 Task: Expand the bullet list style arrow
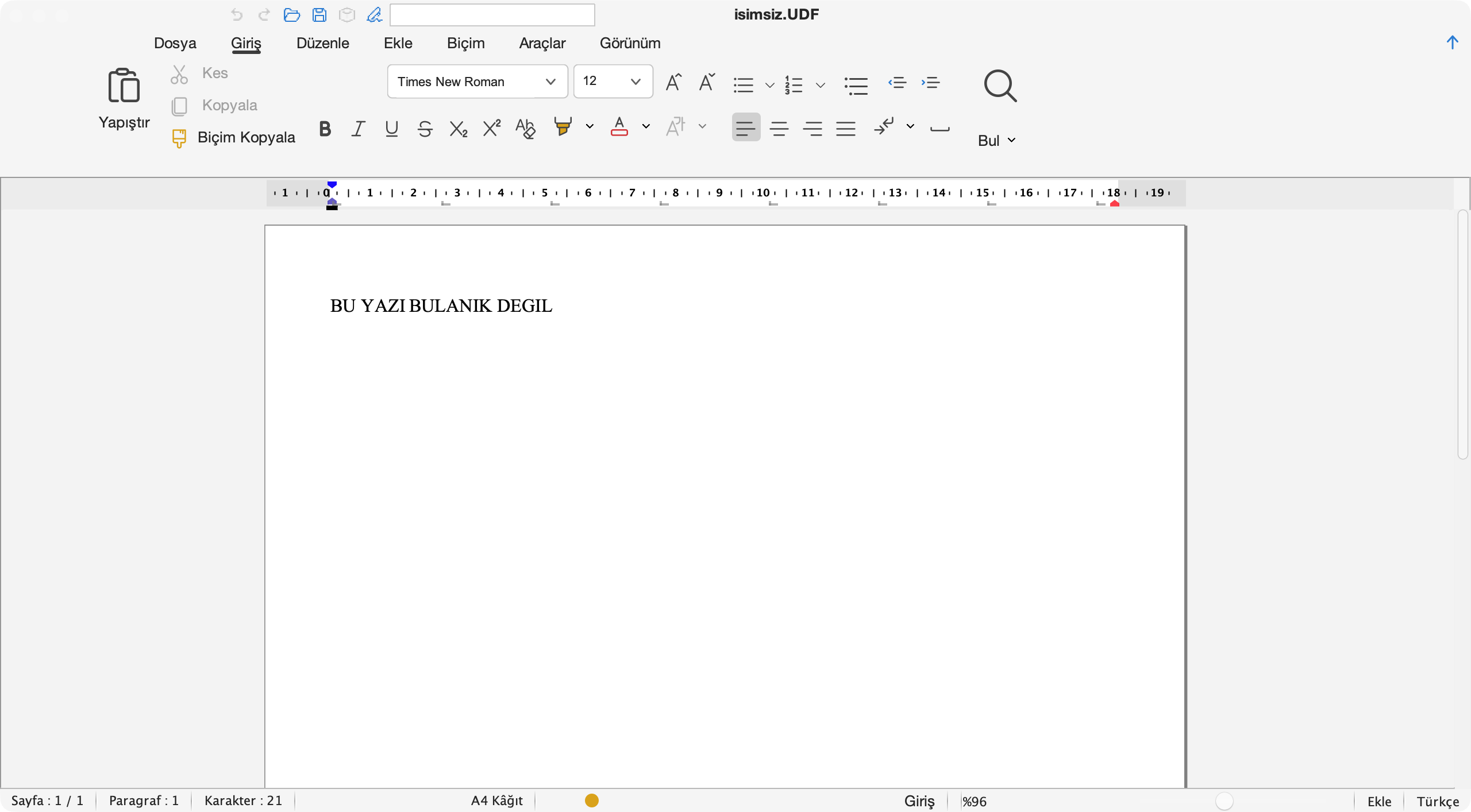tap(770, 86)
